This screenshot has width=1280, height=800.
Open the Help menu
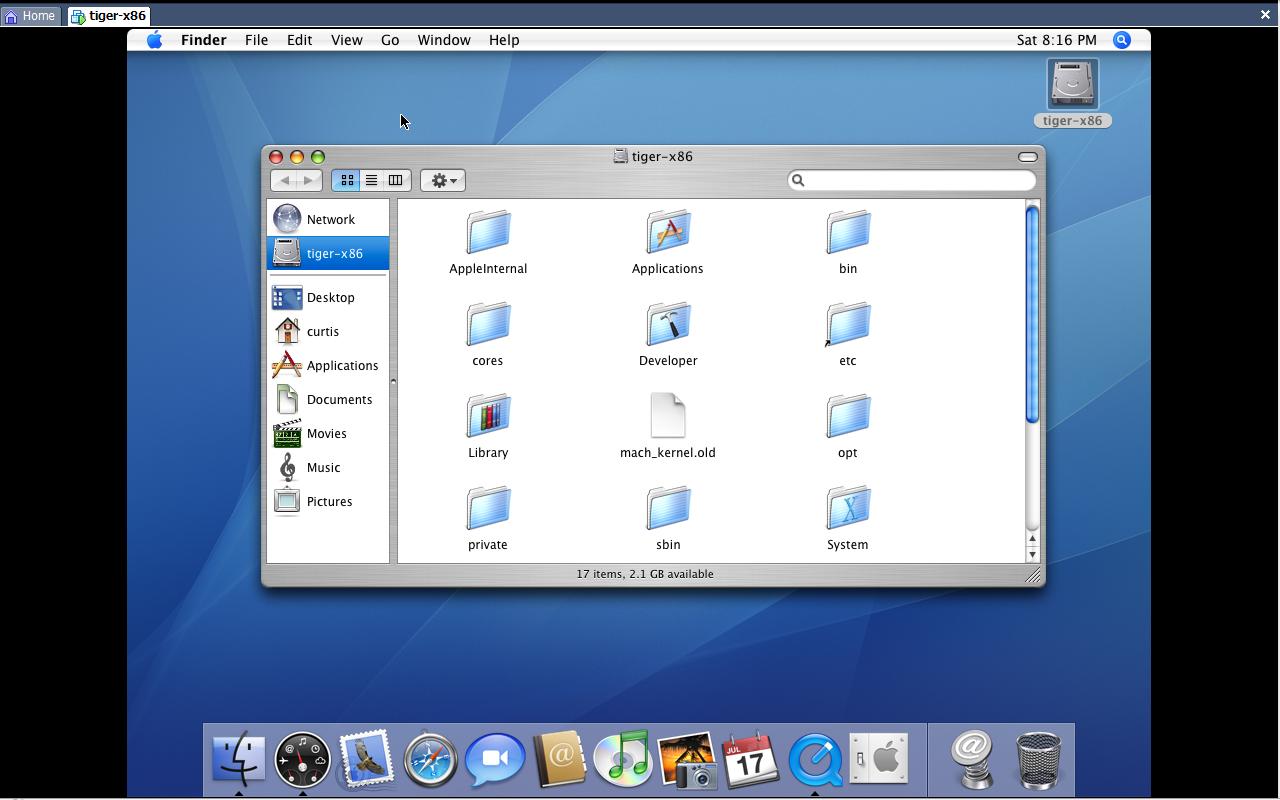pos(504,40)
